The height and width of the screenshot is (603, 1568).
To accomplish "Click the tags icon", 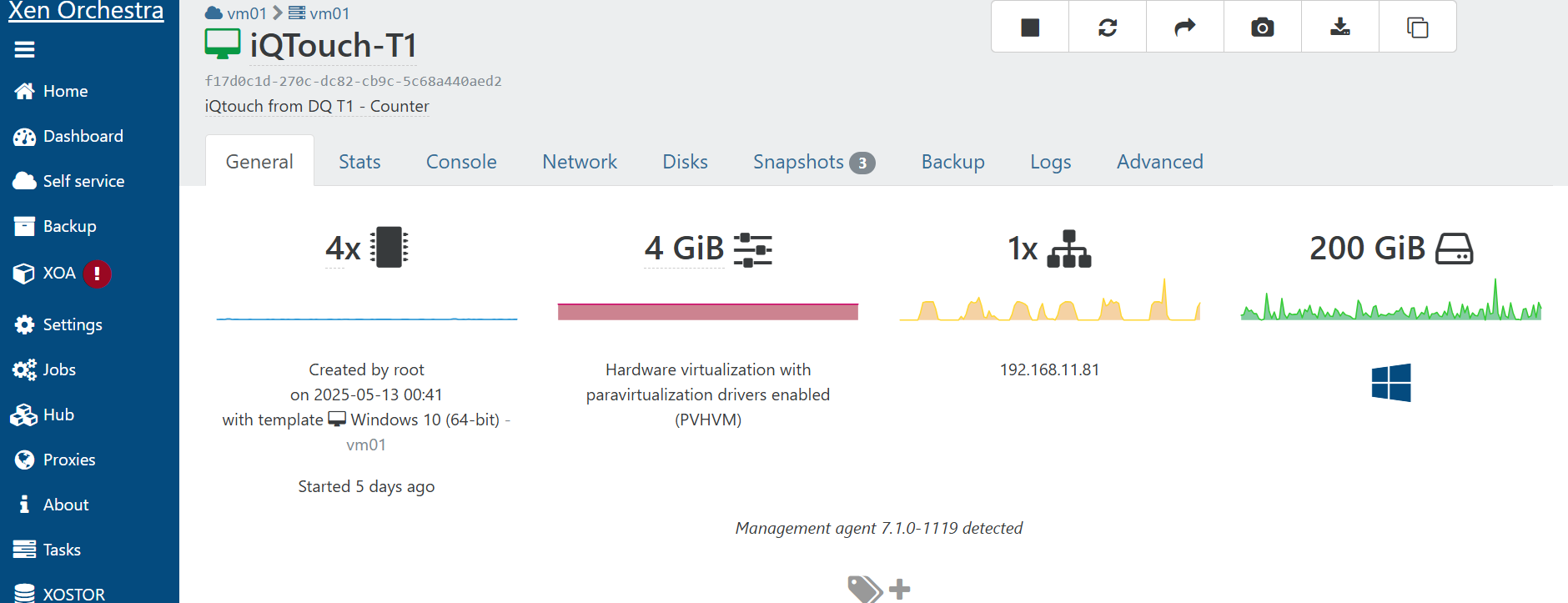I will (x=865, y=589).
